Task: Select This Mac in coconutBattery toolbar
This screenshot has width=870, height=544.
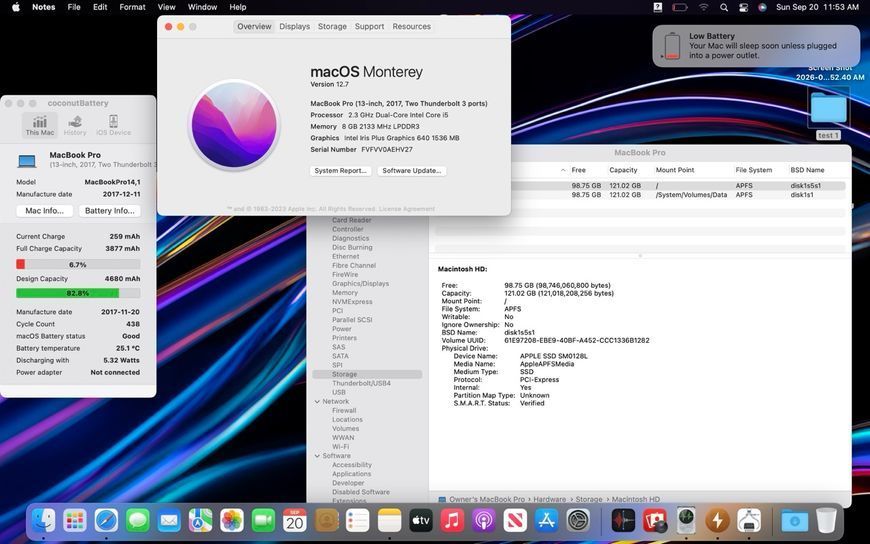Action: coord(40,125)
